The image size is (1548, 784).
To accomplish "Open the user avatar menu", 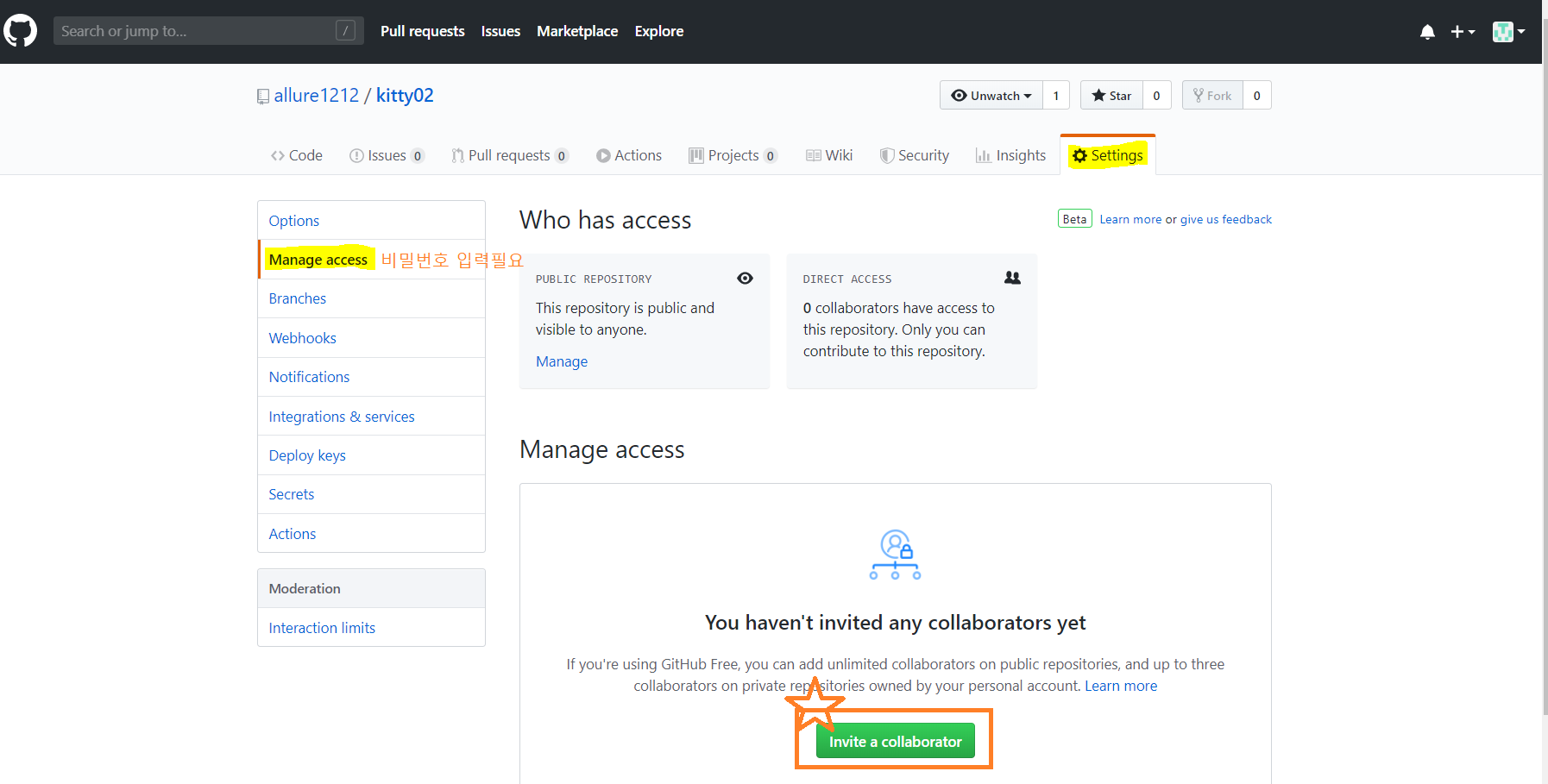I will [1508, 32].
